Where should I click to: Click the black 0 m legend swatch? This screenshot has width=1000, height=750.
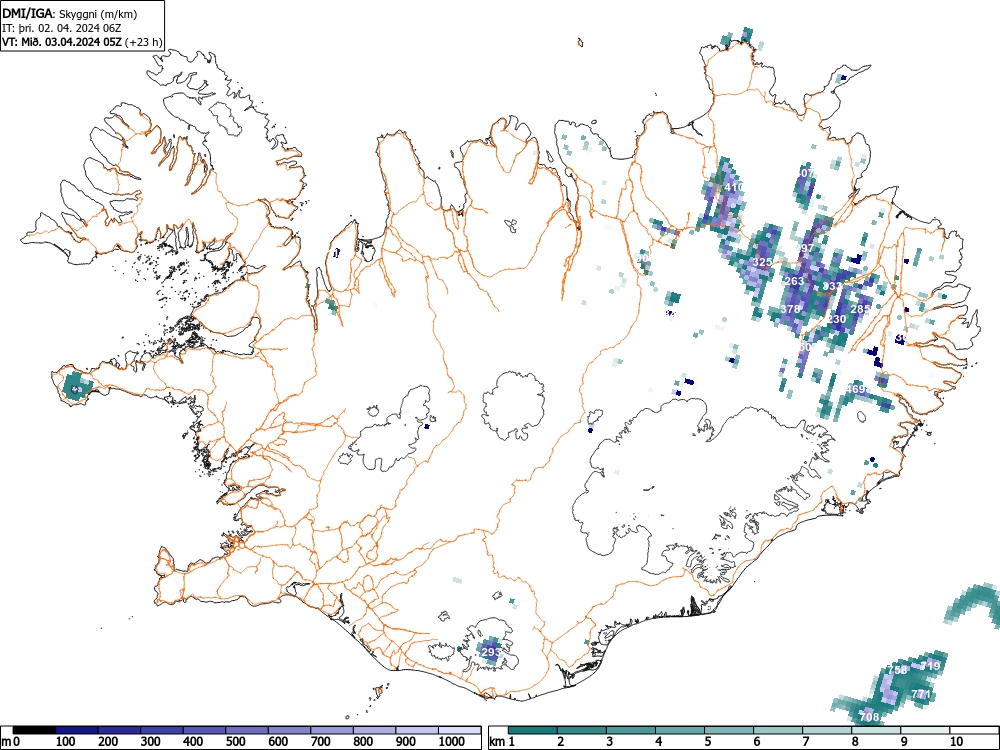coord(34,730)
